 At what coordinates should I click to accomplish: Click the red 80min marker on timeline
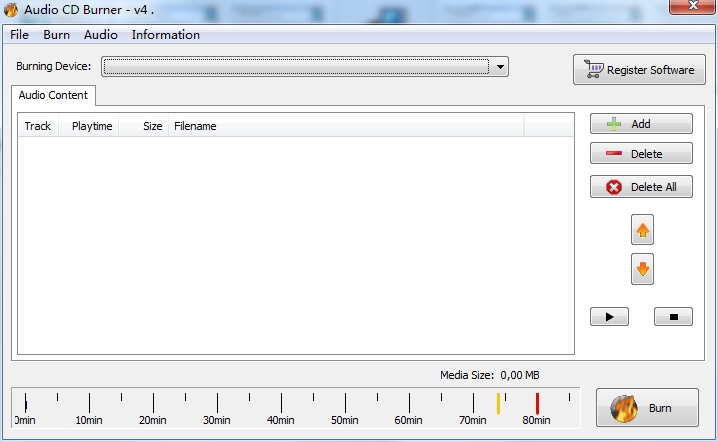[x=537, y=404]
